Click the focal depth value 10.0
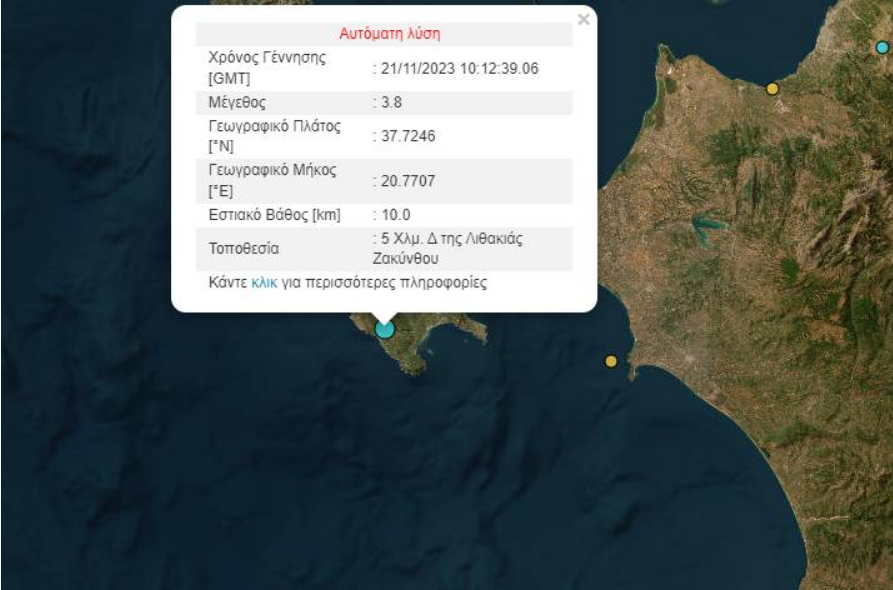The image size is (893, 590). (x=392, y=214)
